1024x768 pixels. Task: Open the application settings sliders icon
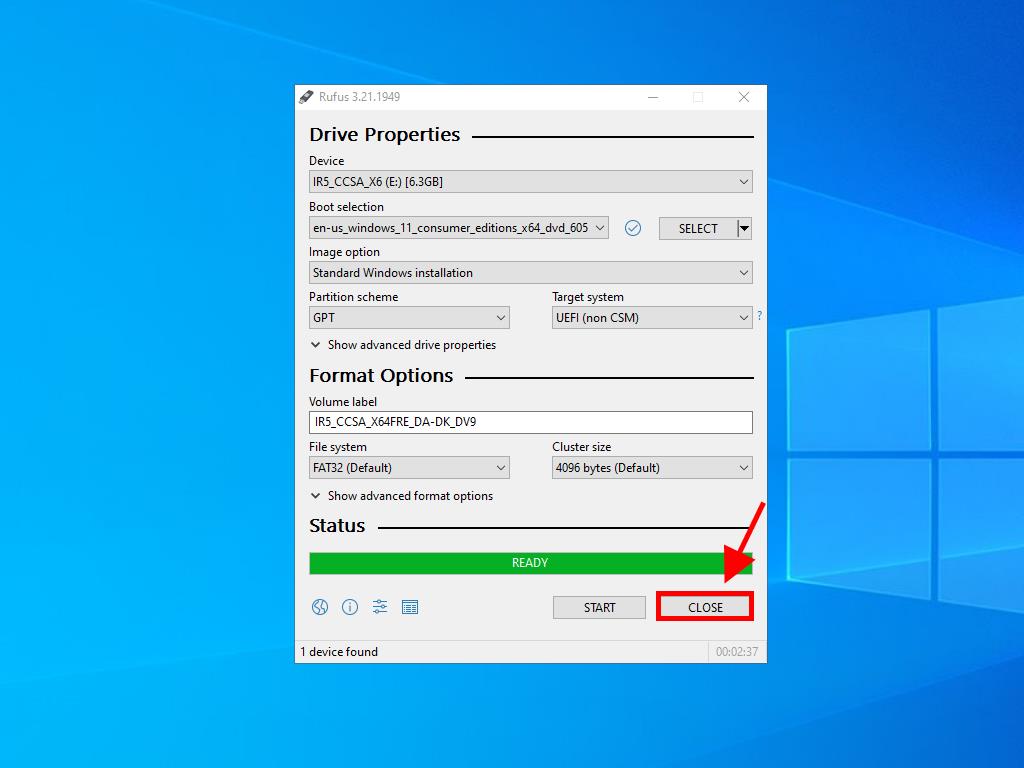tap(380, 607)
